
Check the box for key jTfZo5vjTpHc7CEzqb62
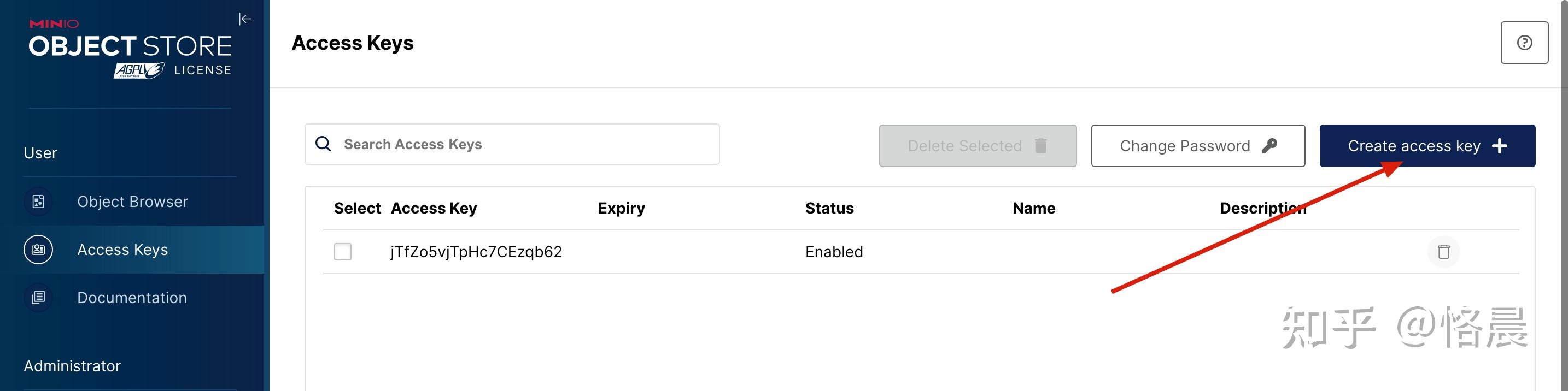[x=343, y=252]
